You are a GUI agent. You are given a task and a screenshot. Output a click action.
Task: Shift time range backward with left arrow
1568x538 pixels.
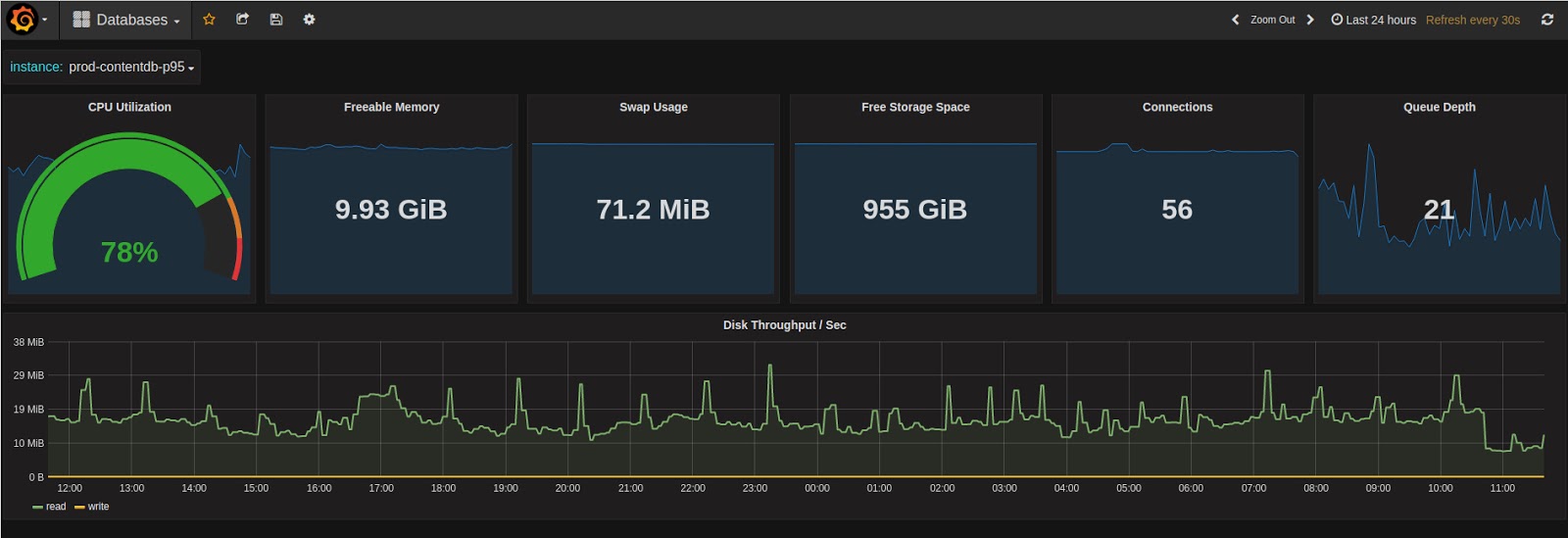pos(1235,20)
